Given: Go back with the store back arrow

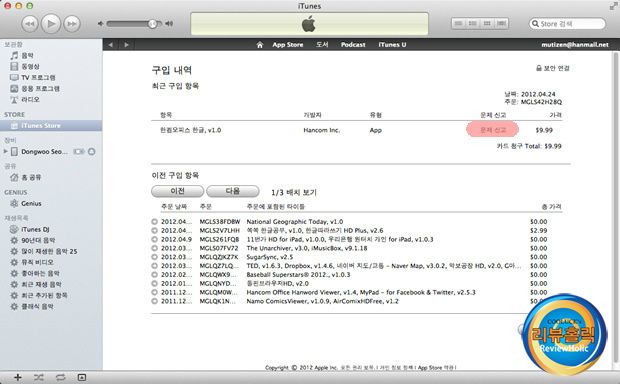Looking at the screenshot, I should click(x=111, y=45).
